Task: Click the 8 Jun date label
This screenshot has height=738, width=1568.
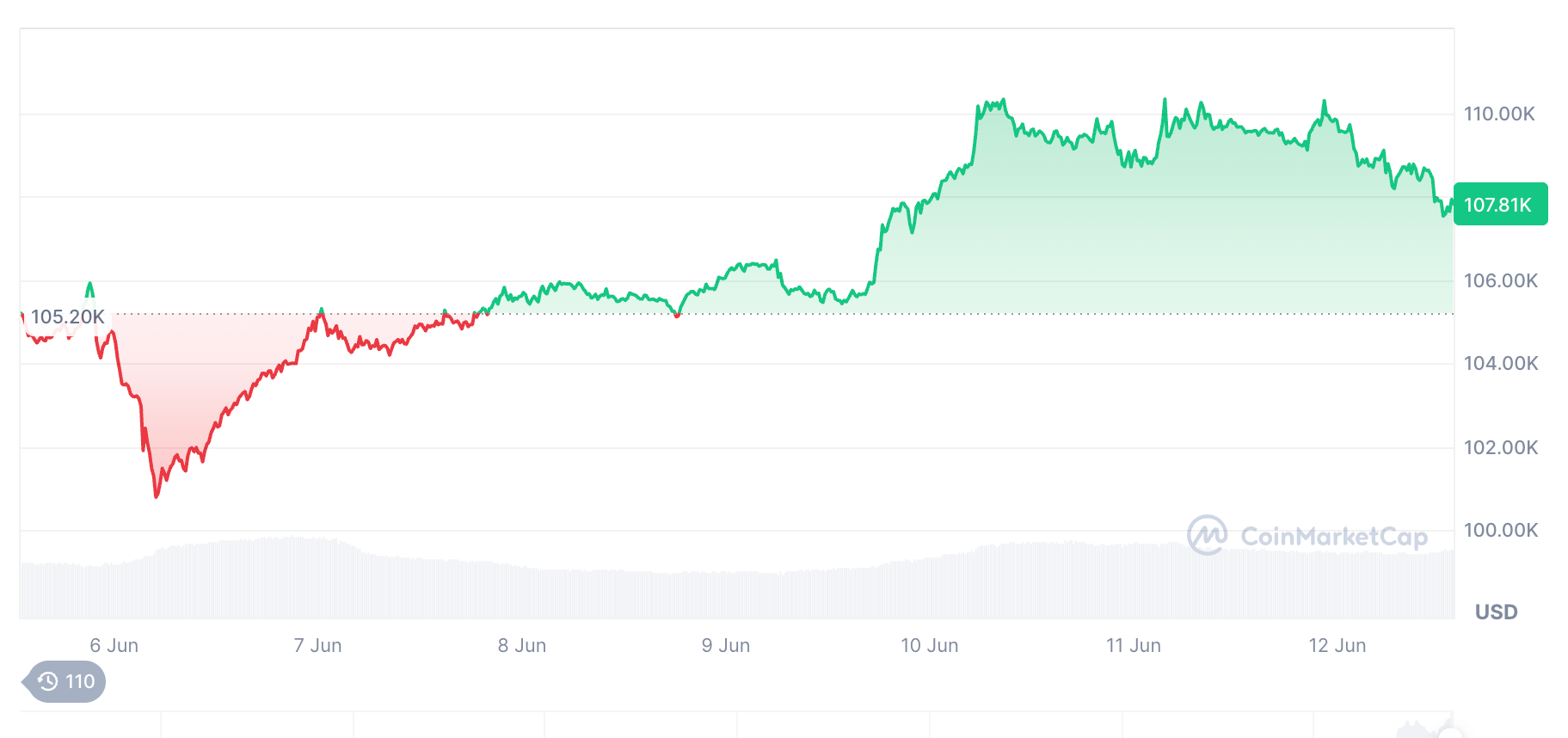Action: [521, 645]
